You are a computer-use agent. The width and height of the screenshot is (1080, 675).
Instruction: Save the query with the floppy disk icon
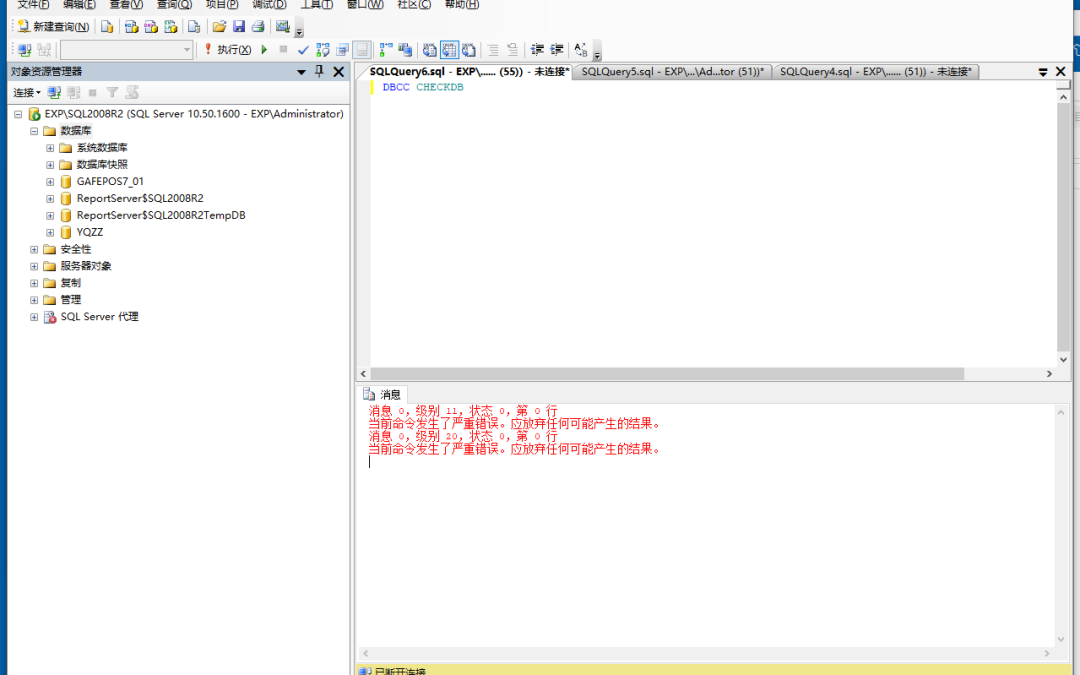point(239,26)
